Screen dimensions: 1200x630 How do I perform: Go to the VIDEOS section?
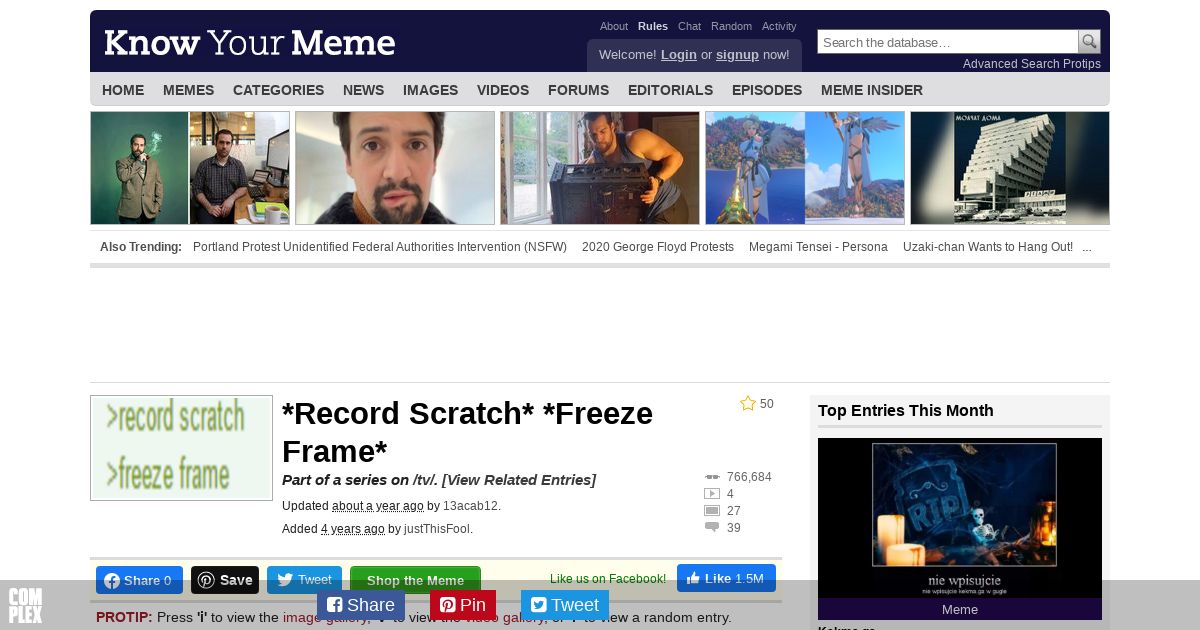pos(503,90)
